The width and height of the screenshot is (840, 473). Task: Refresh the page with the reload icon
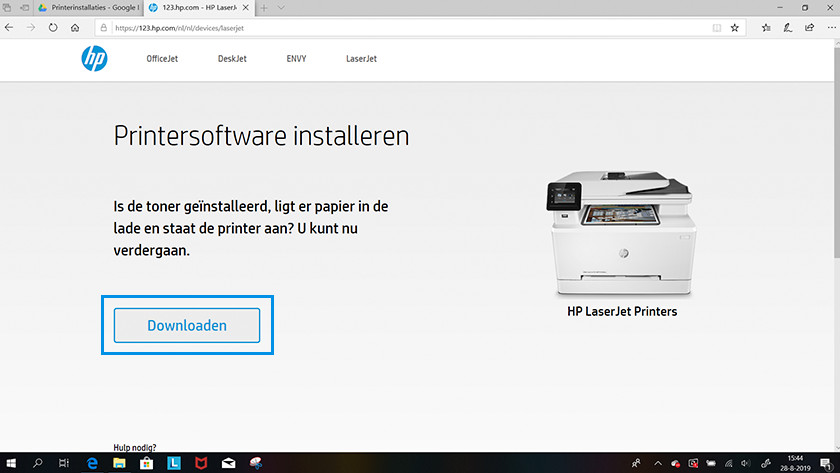tap(52, 28)
